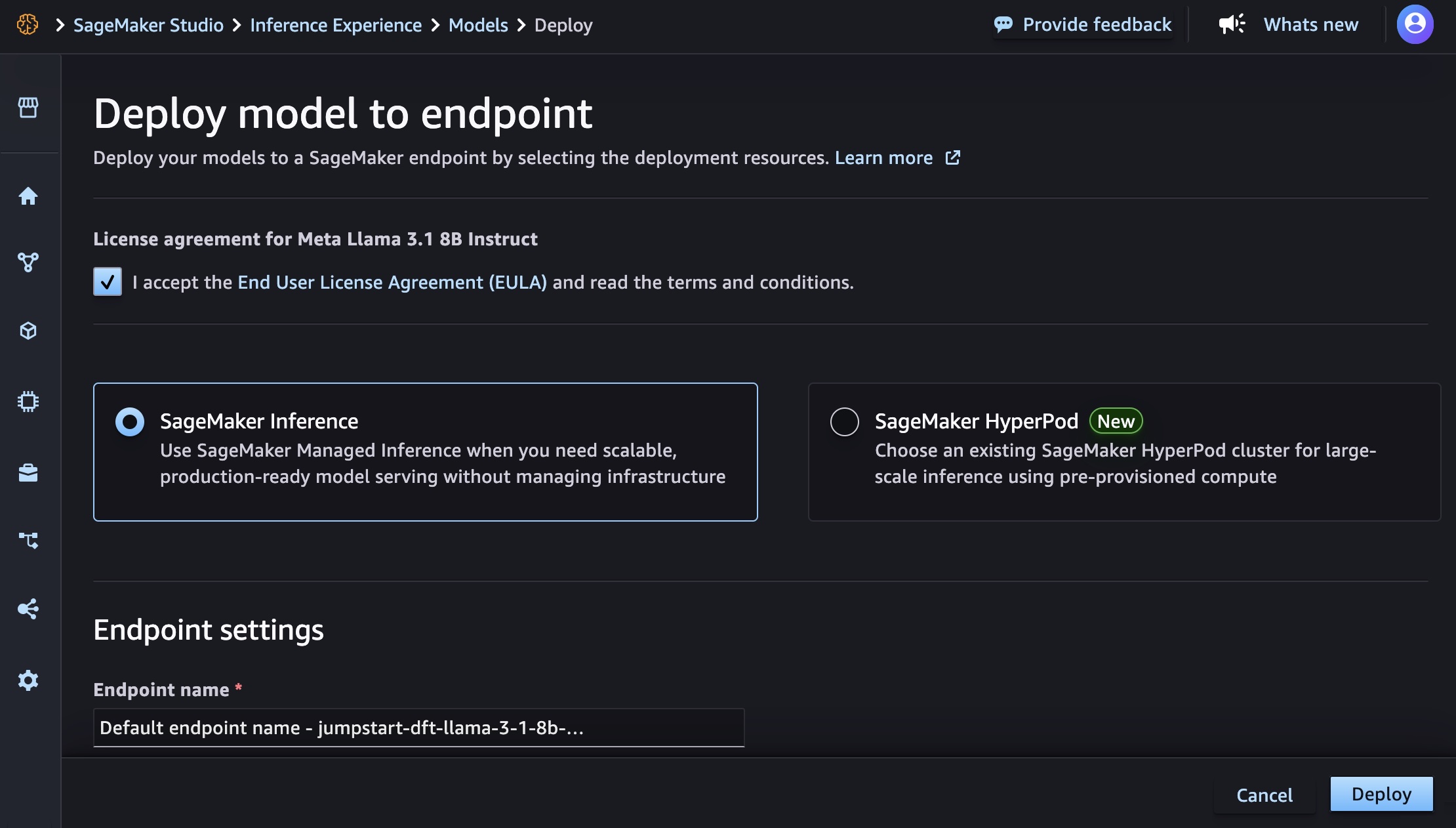Open the storefront icon in the sidebar
This screenshot has width=1456, height=828.
[28, 108]
